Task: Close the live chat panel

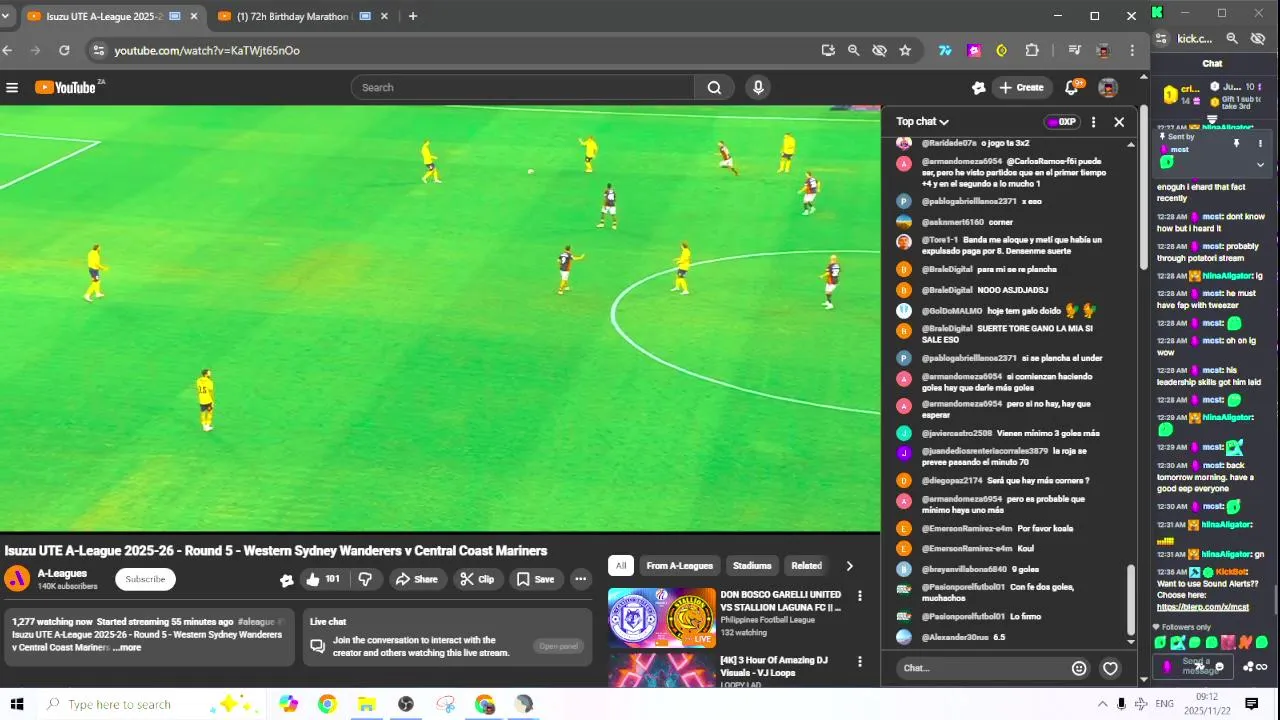Action: [x=1119, y=122]
